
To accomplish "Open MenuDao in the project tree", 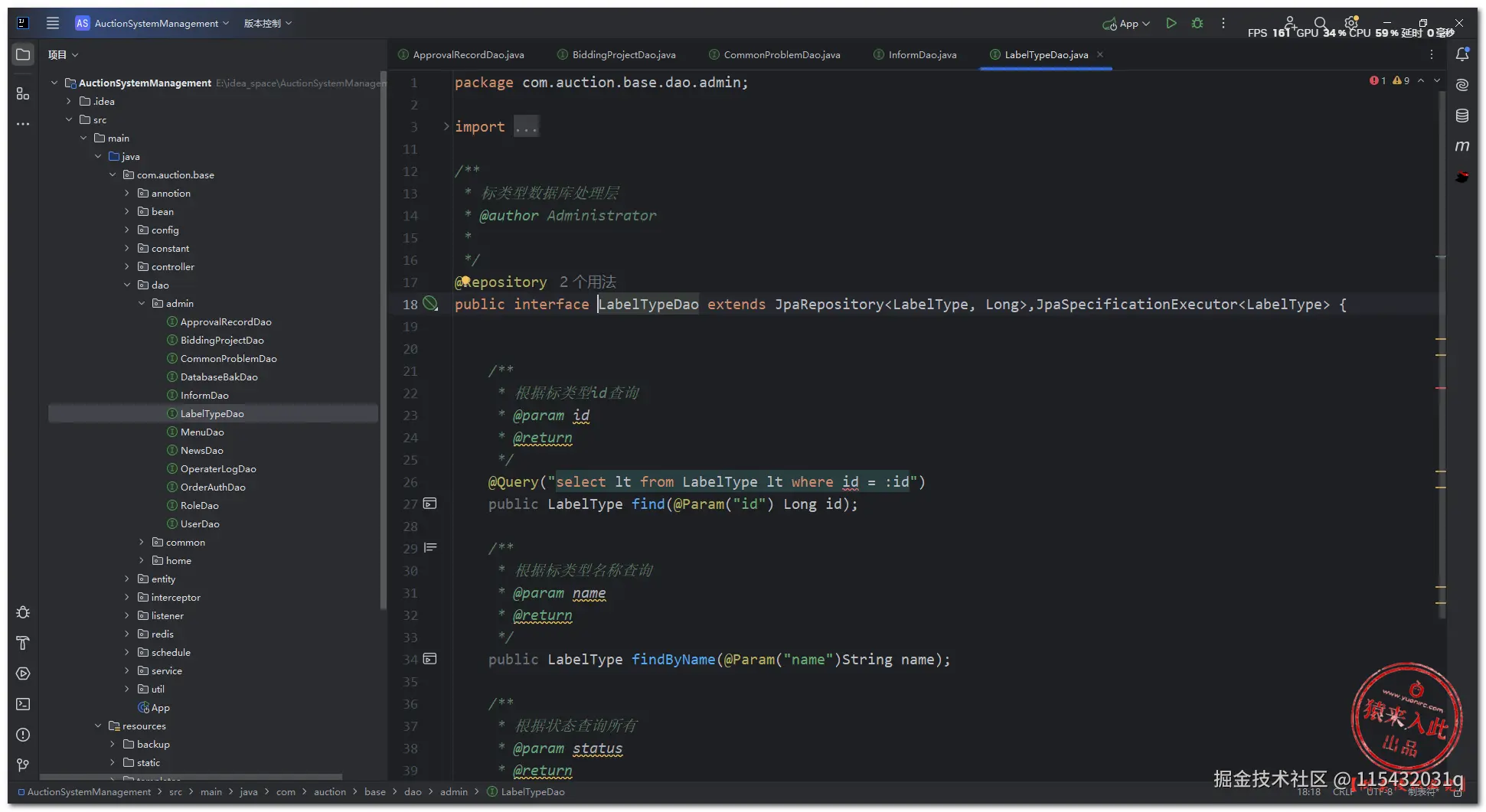I will click(x=202, y=432).
